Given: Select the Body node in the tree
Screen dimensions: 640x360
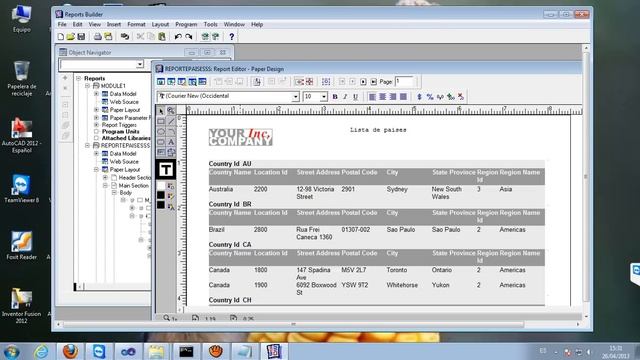Looking at the screenshot, I should click(x=126, y=193).
